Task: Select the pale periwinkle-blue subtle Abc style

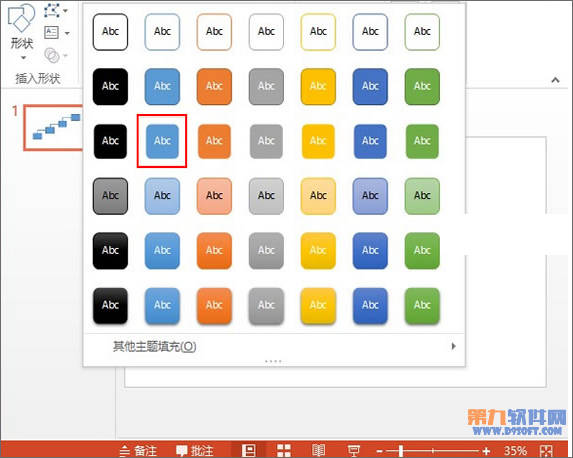Action: (x=370, y=196)
